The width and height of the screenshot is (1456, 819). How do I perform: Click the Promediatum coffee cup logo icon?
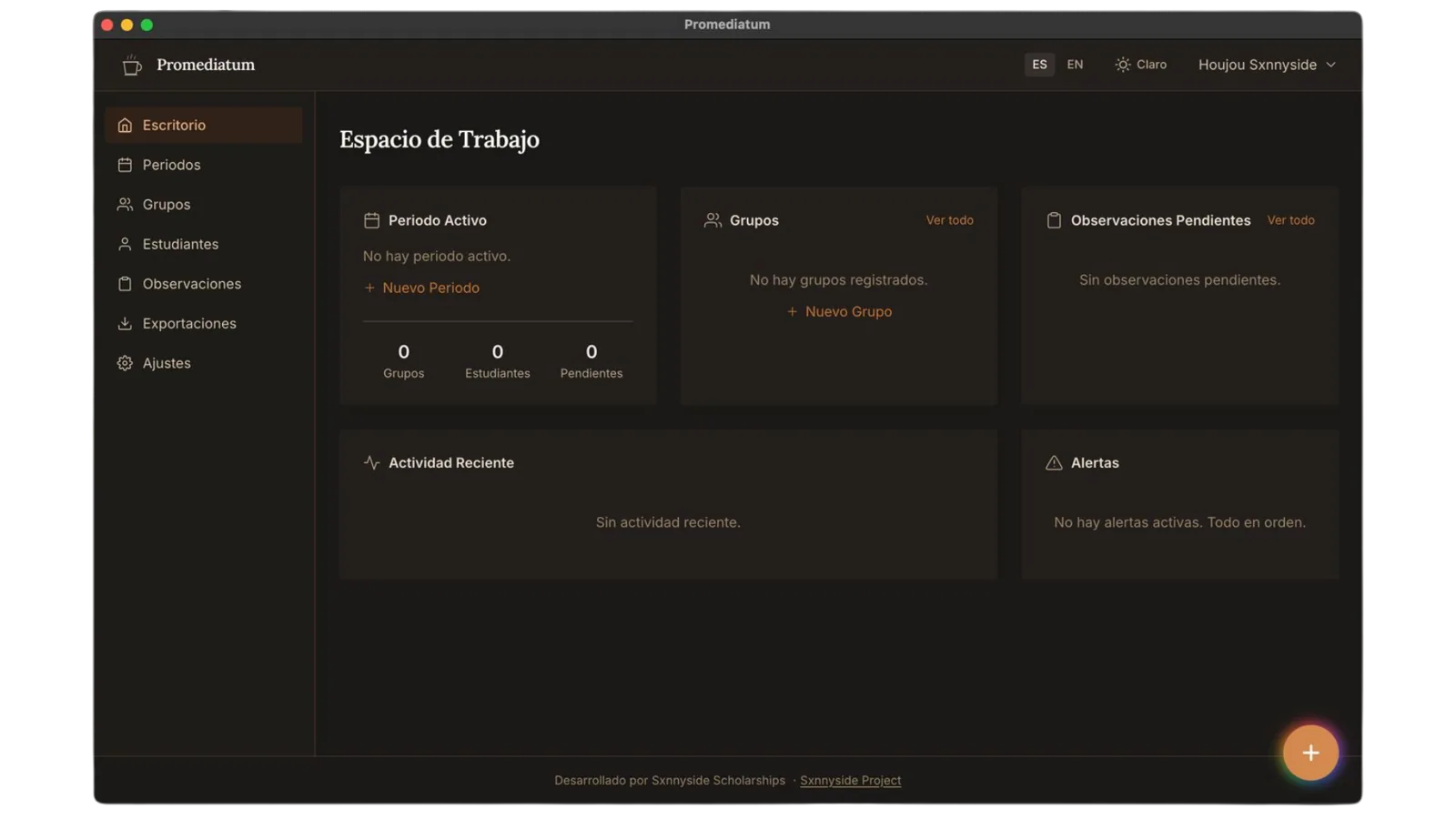click(132, 65)
